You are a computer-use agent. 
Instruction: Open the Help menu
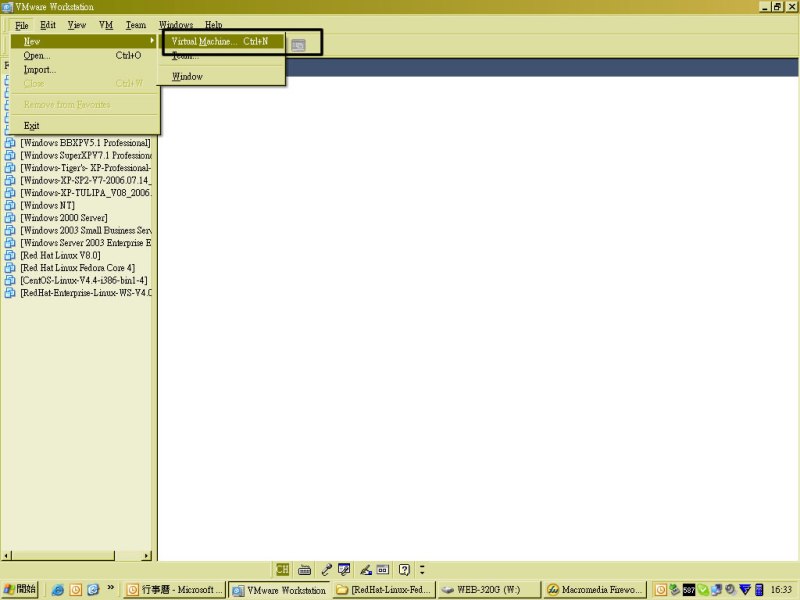pos(213,25)
